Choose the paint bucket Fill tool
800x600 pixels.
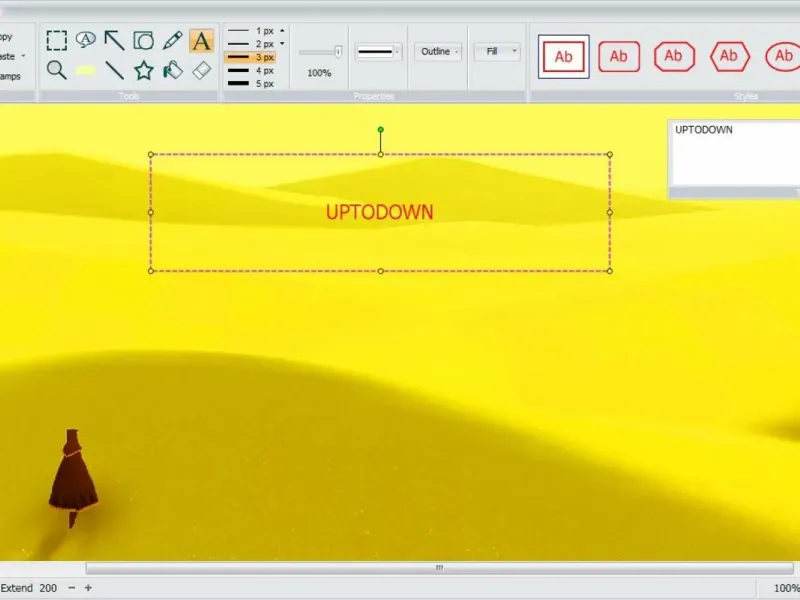(x=172, y=70)
